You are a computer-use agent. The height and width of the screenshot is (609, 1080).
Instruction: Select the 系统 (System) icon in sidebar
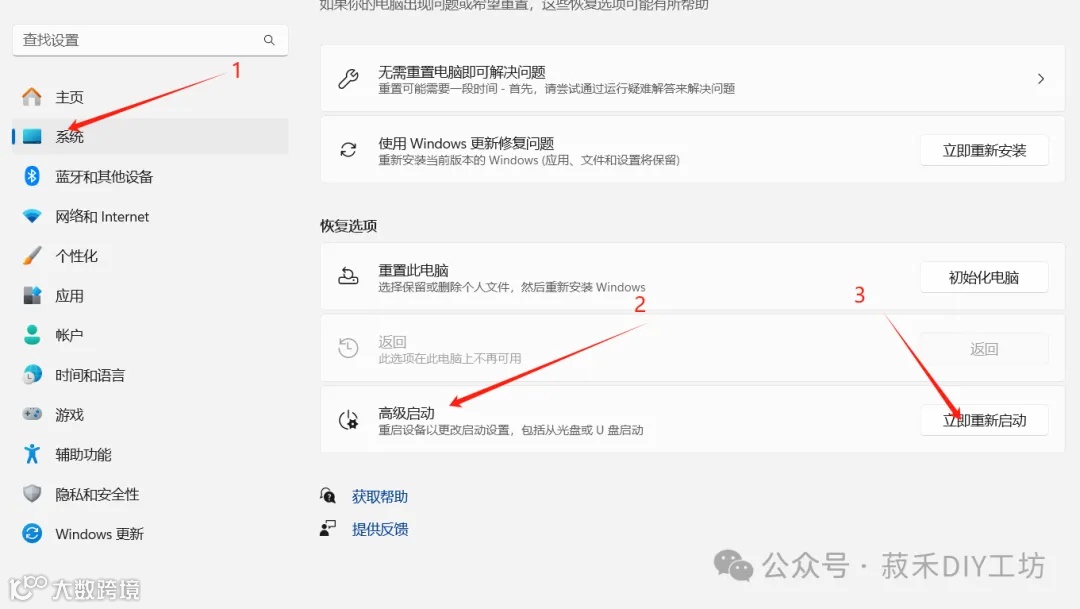pyautogui.click(x=32, y=136)
